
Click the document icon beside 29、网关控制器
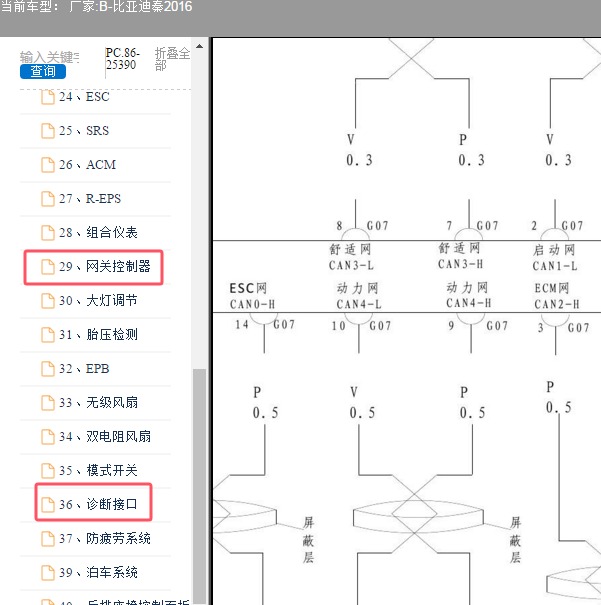(48, 267)
